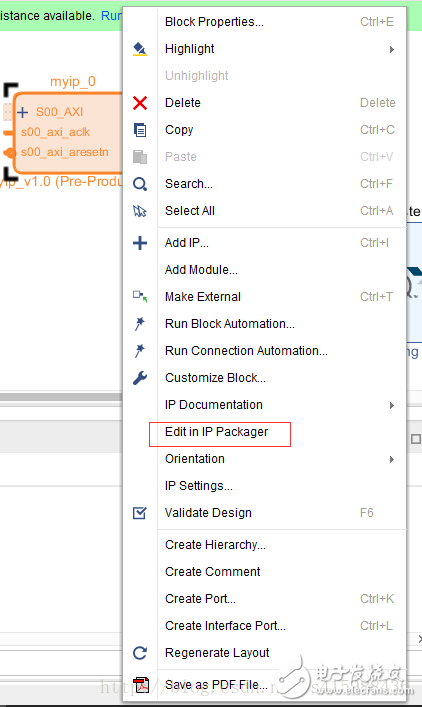Click the blue plus Add IP icon
Screen dimensions: 422x707
pos(140,243)
